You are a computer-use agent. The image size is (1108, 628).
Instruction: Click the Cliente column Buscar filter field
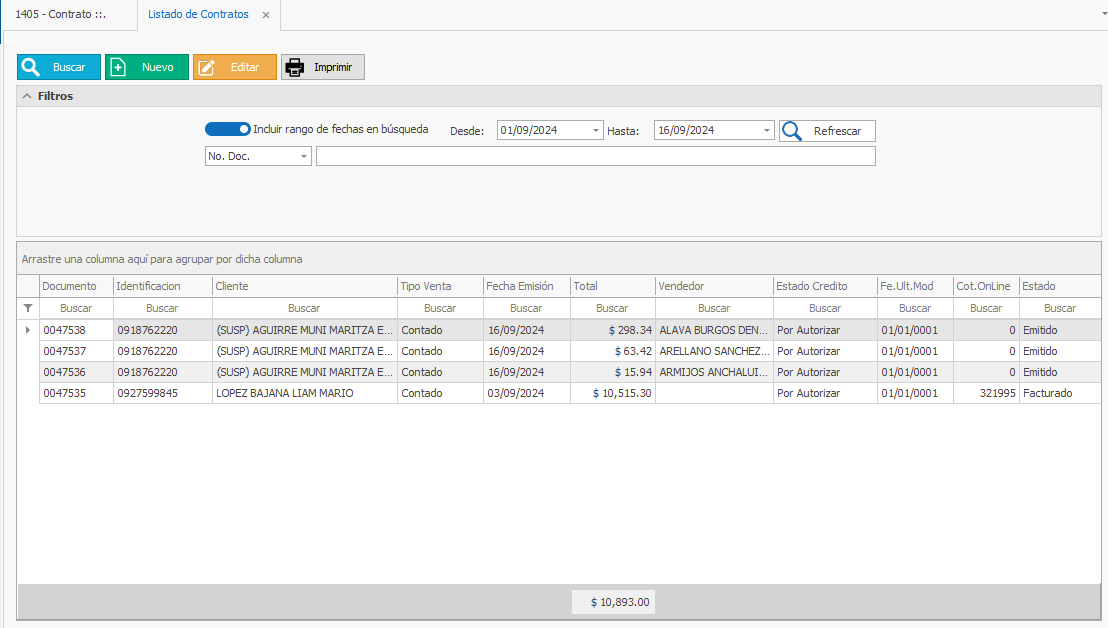click(x=304, y=308)
